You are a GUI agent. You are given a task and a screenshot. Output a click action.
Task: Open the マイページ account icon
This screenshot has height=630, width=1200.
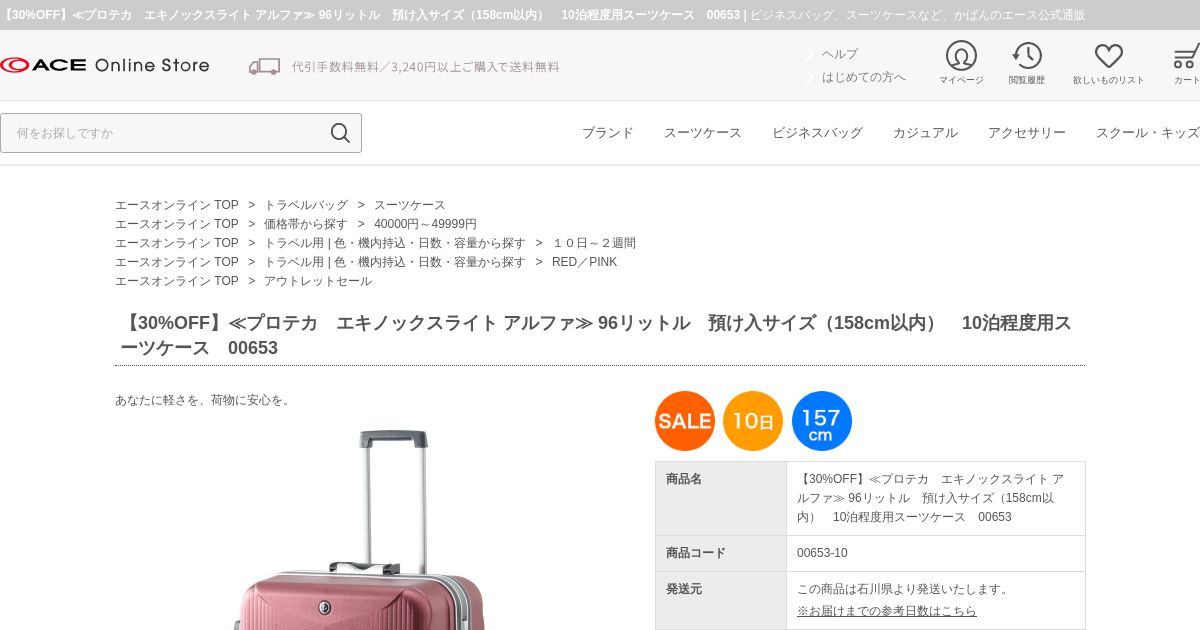[x=961, y=56]
